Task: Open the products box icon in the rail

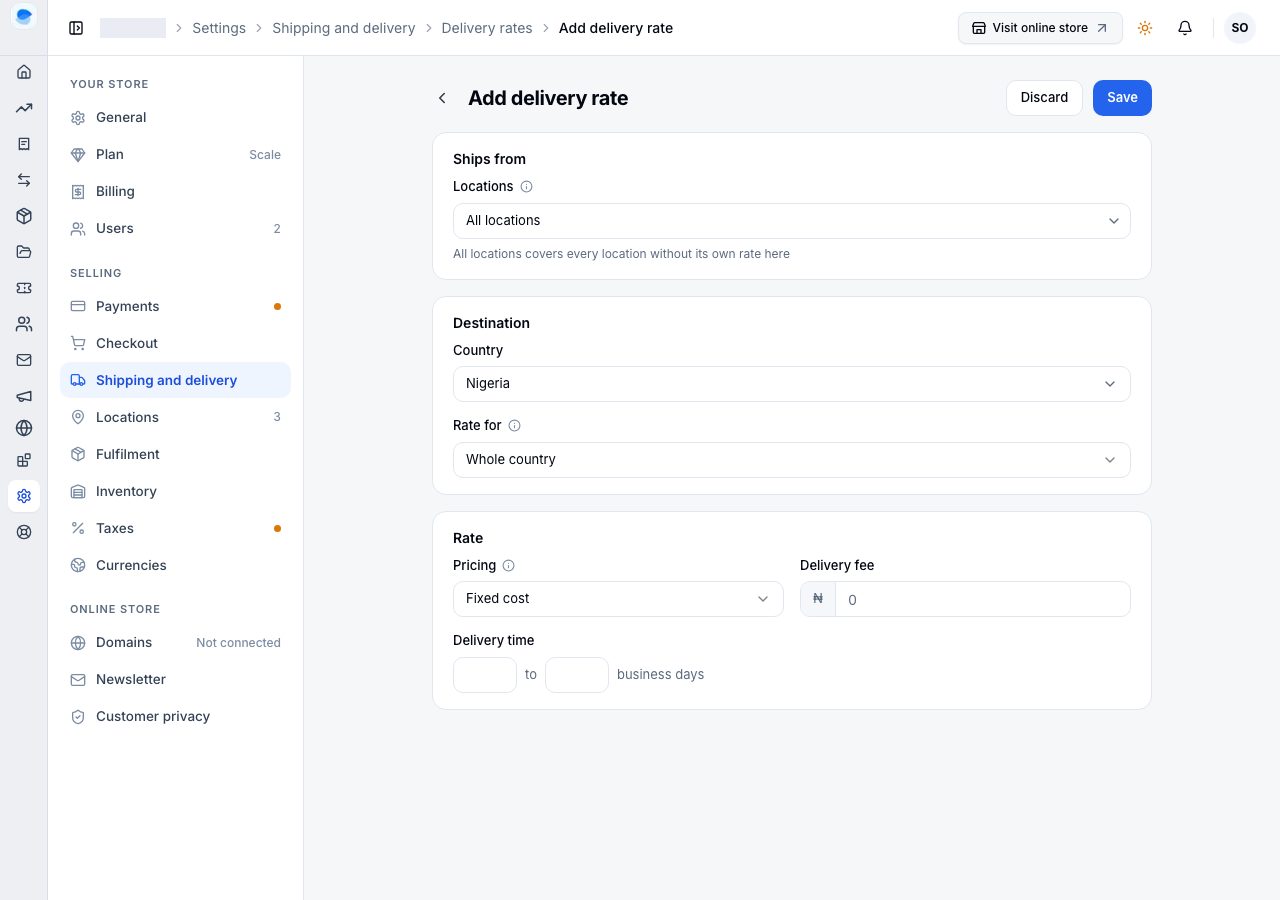Action: tap(24, 216)
